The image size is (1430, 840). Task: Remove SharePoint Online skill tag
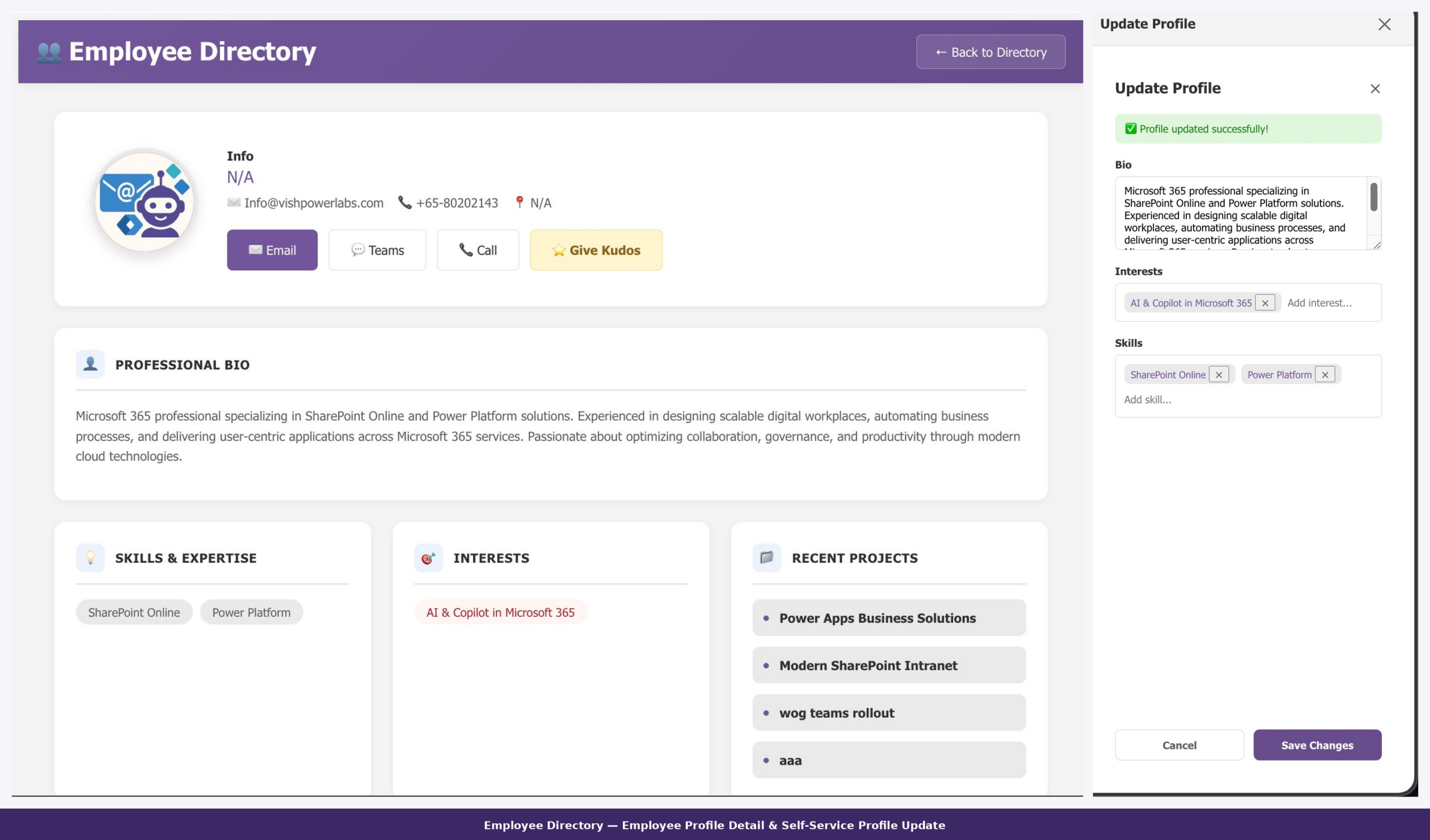click(x=1218, y=375)
